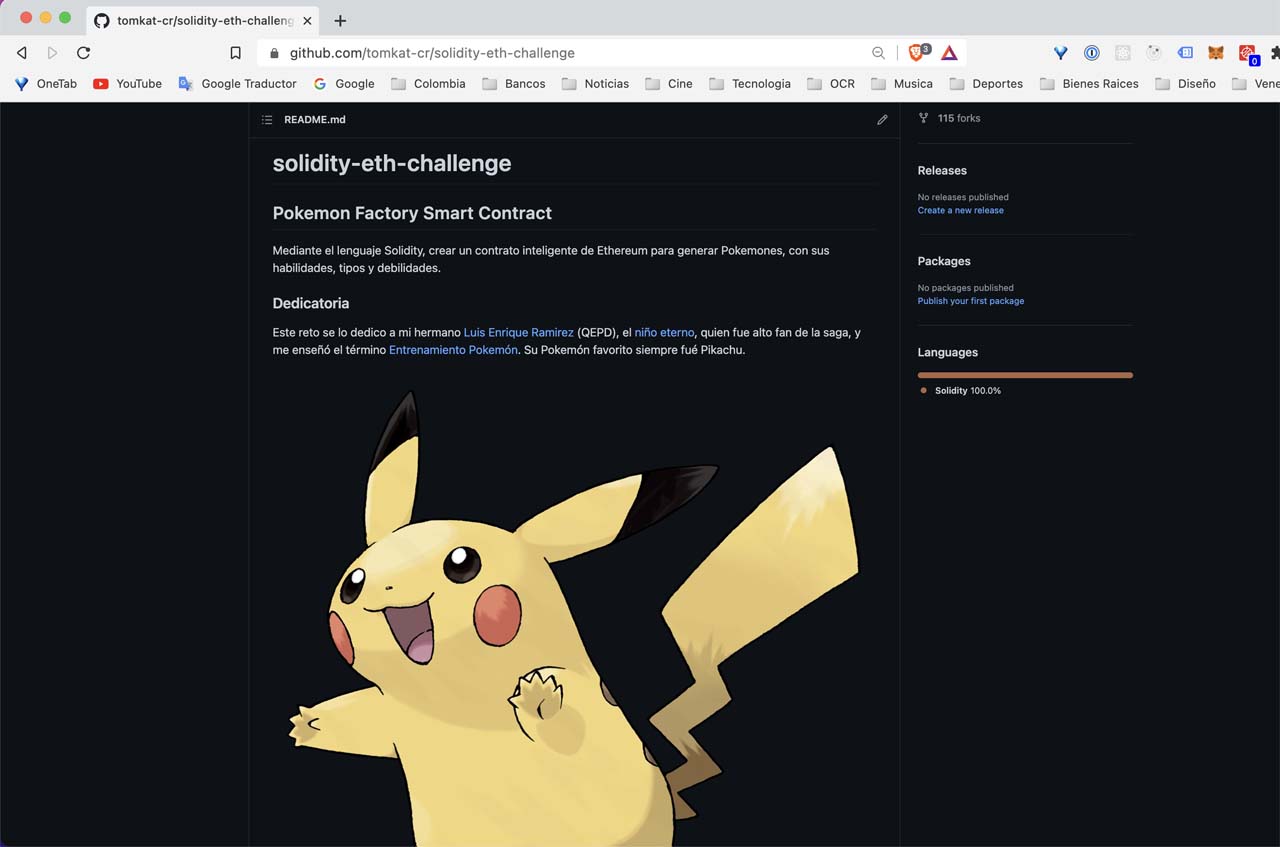This screenshot has width=1280, height=847.
Task: Select the solidity-eth-challenge browser tab
Action: pos(200,19)
